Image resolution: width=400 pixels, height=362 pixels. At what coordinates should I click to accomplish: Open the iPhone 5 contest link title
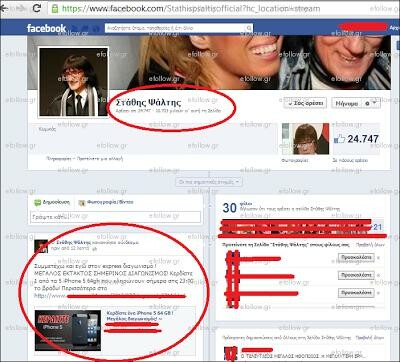(x=140, y=313)
